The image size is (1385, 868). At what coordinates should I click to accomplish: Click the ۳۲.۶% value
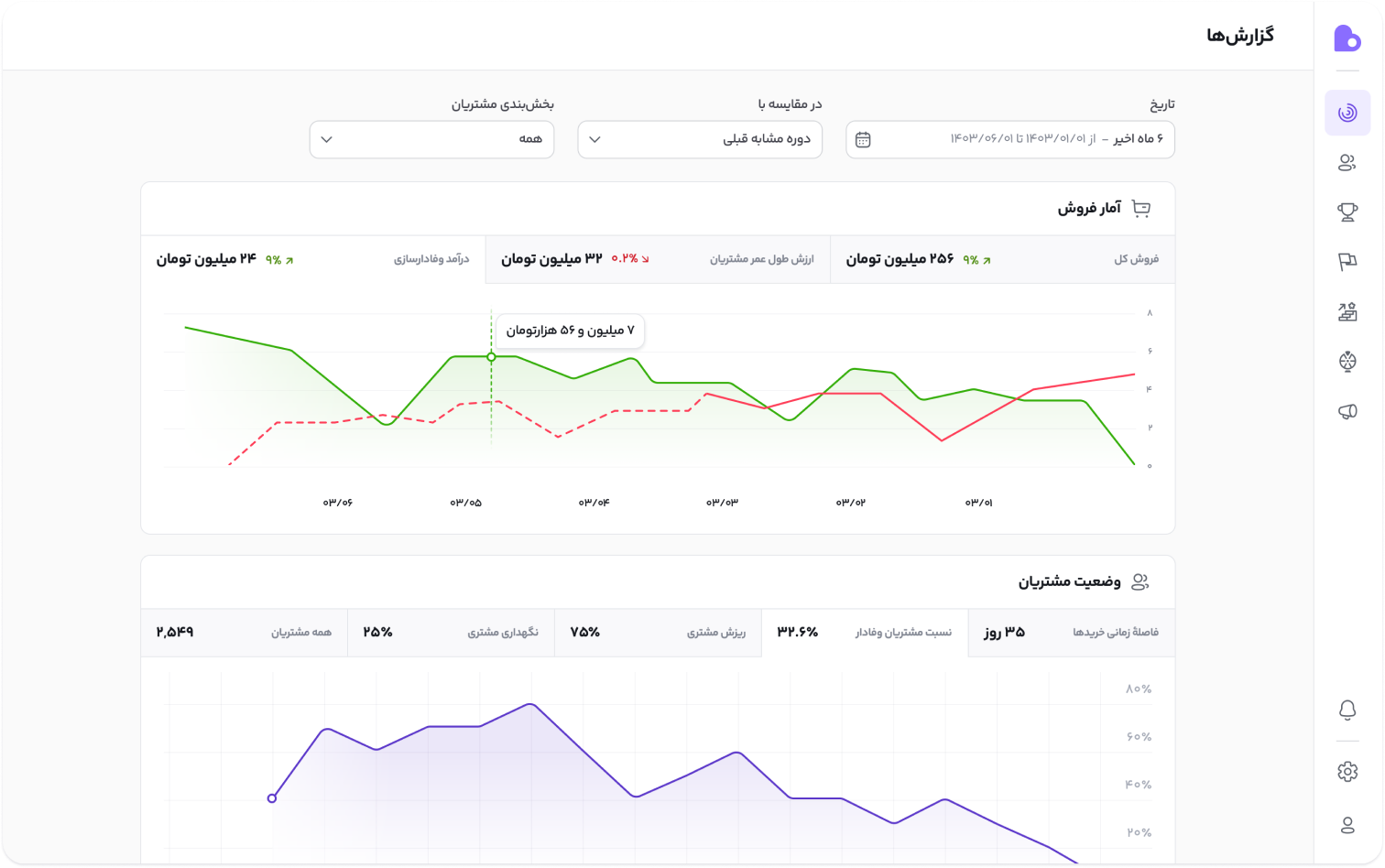(x=798, y=633)
